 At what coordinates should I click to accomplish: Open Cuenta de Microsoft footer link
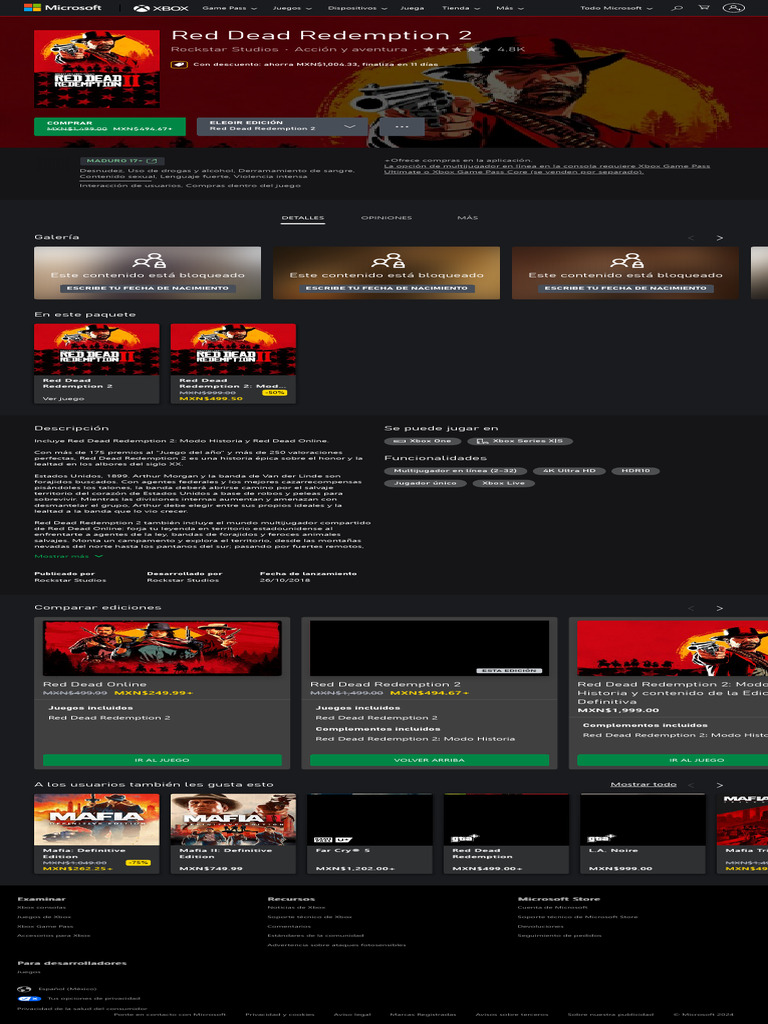(x=552, y=908)
